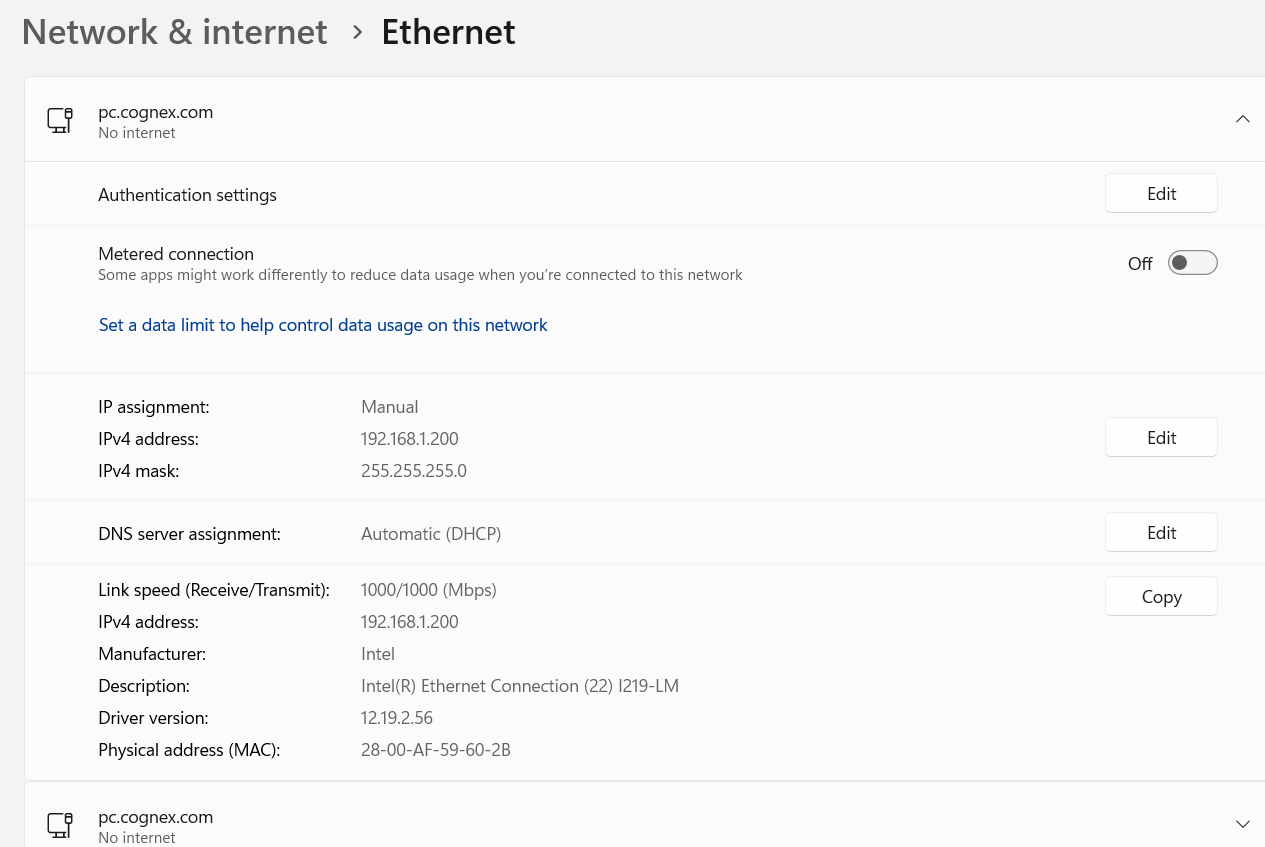
Task: Click the IP assignment label
Action: [x=154, y=407]
